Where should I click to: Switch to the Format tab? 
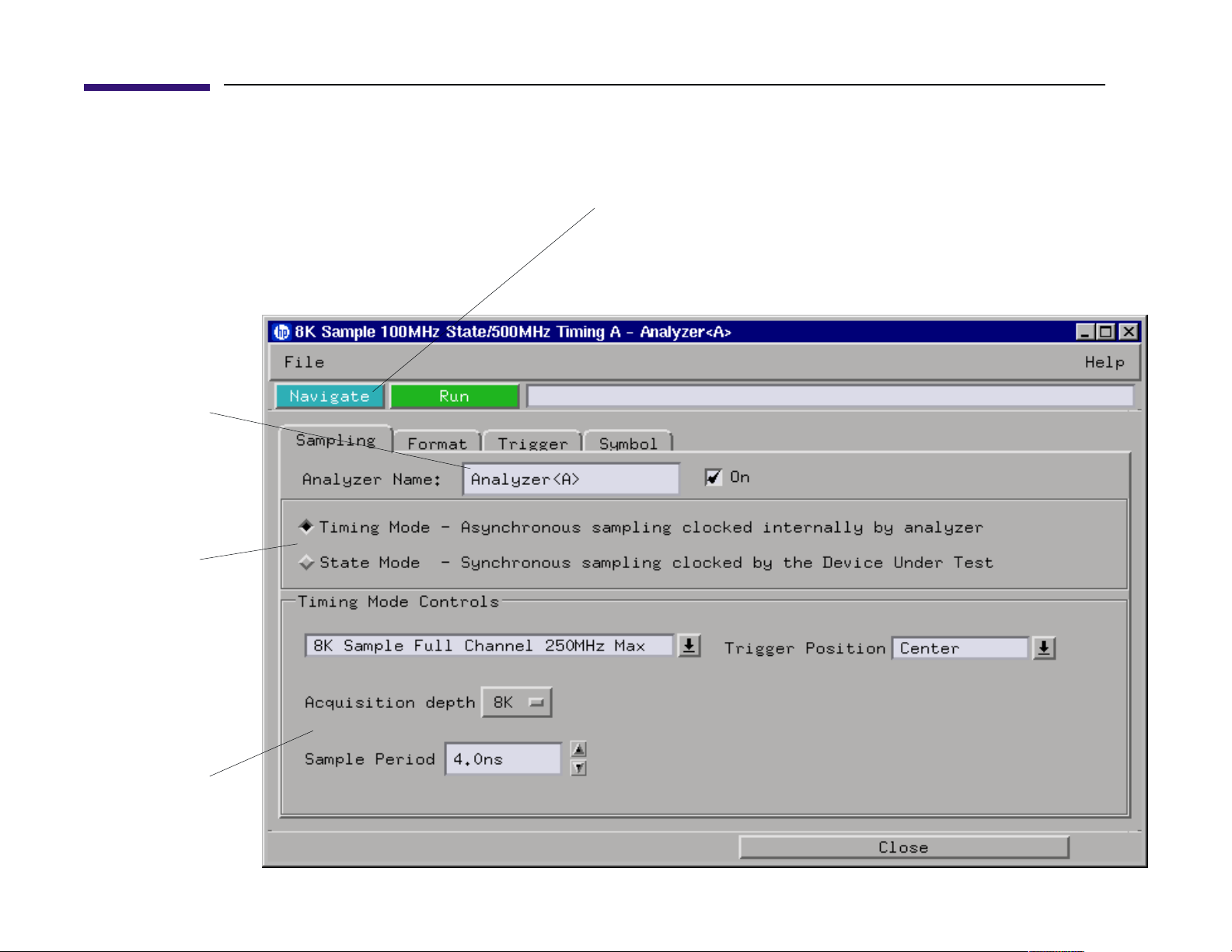click(437, 442)
